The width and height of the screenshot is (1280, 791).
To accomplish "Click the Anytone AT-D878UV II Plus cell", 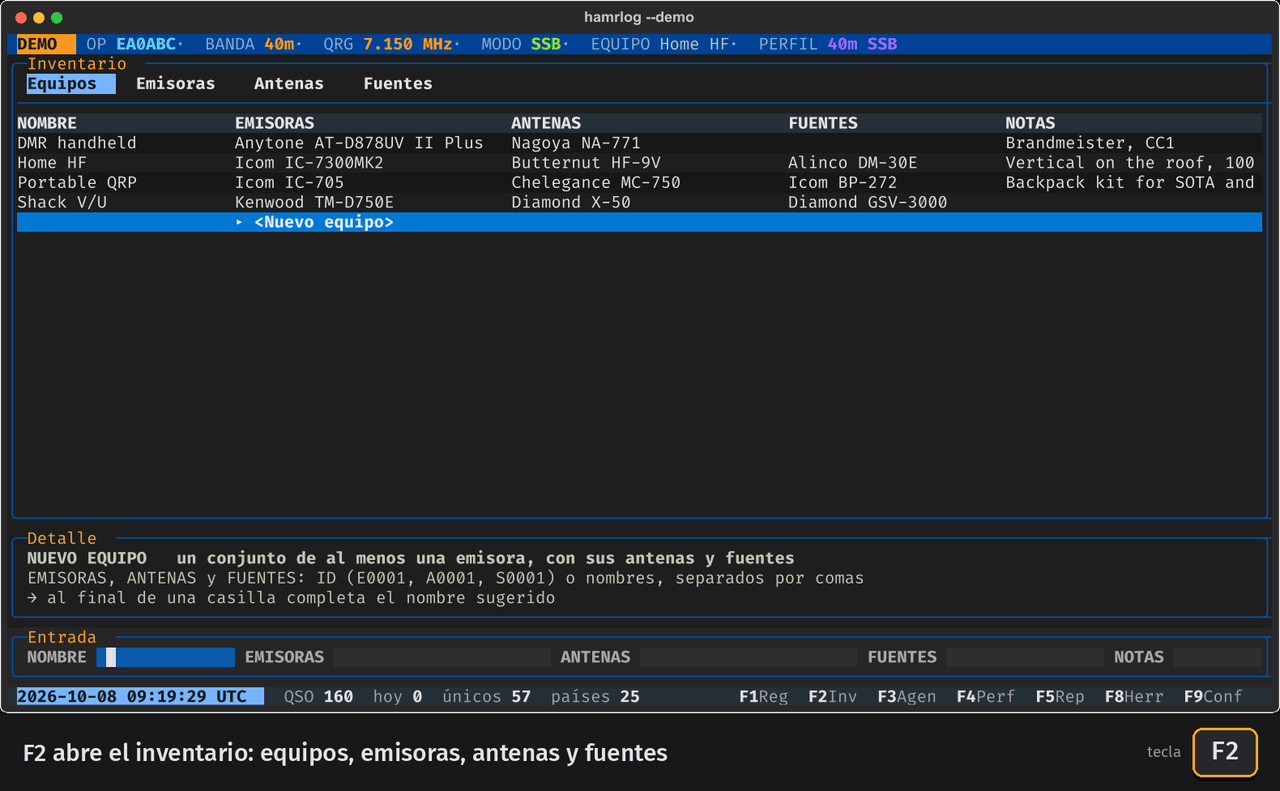I will click(359, 143).
